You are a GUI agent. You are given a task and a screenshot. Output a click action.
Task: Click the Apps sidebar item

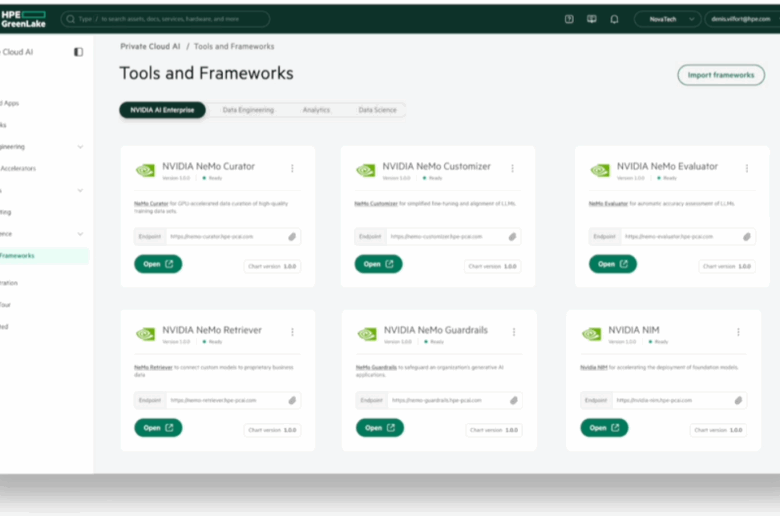pyautogui.click(x=10, y=103)
